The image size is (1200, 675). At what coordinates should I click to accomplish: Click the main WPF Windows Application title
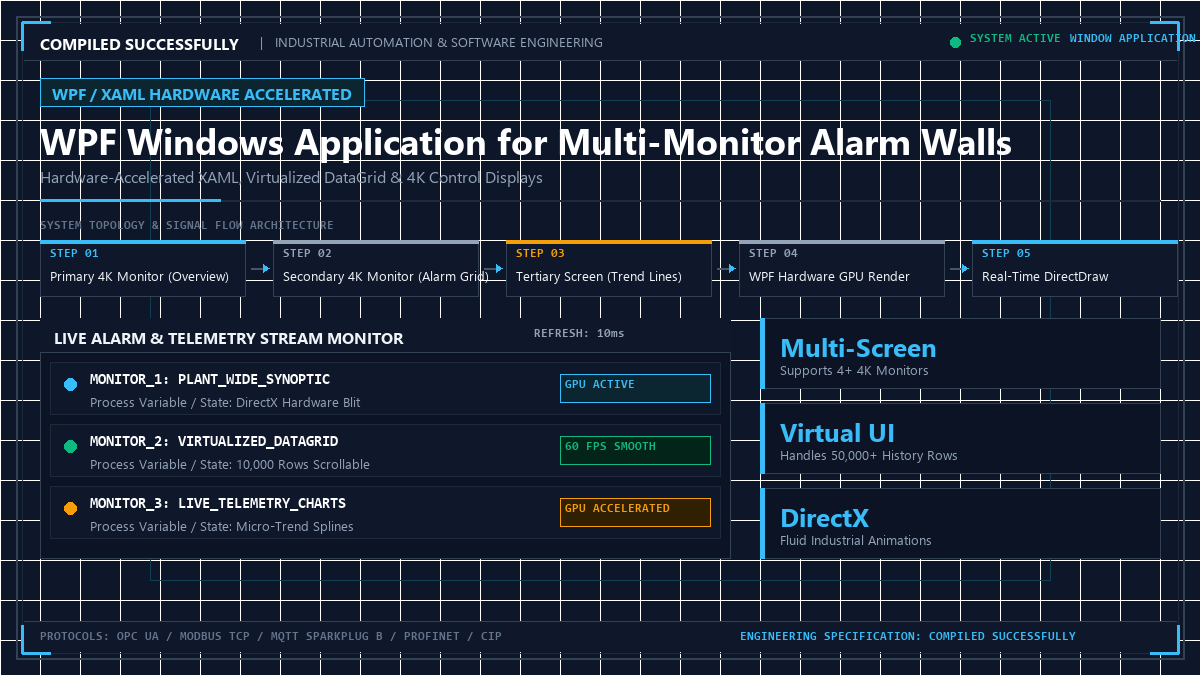point(526,143)
